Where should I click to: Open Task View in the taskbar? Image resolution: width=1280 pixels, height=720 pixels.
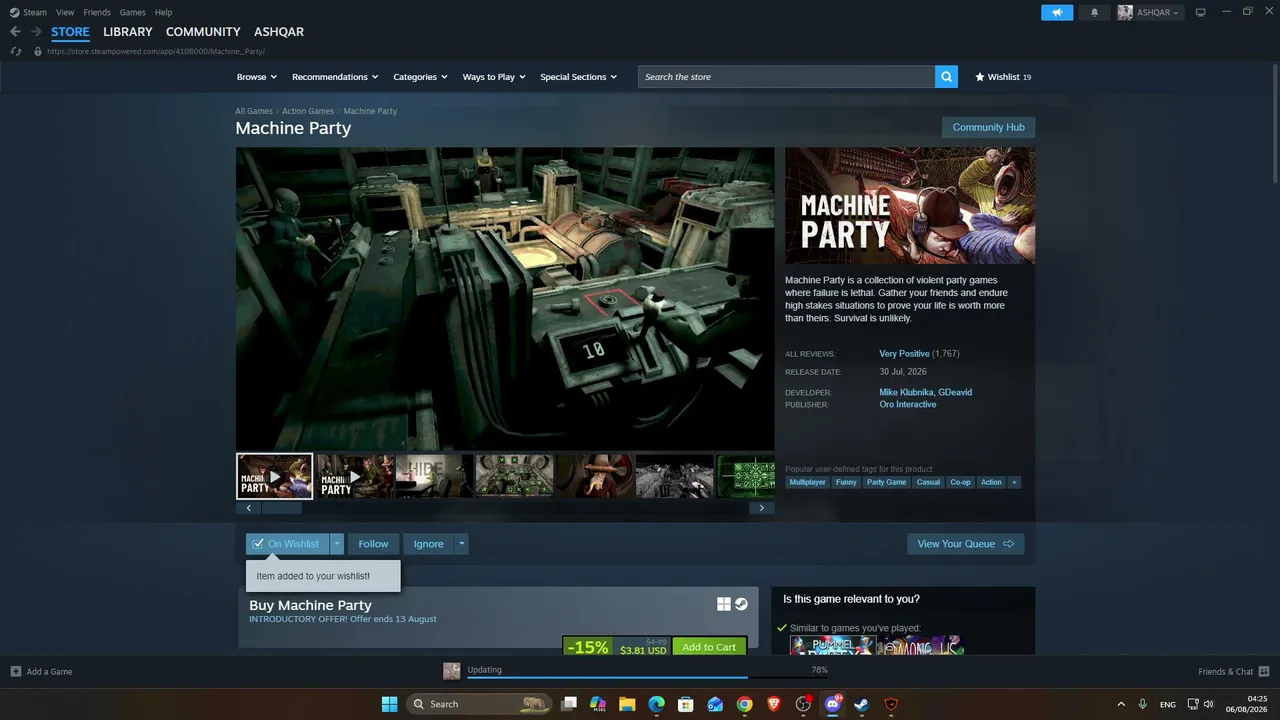(569, 704)
